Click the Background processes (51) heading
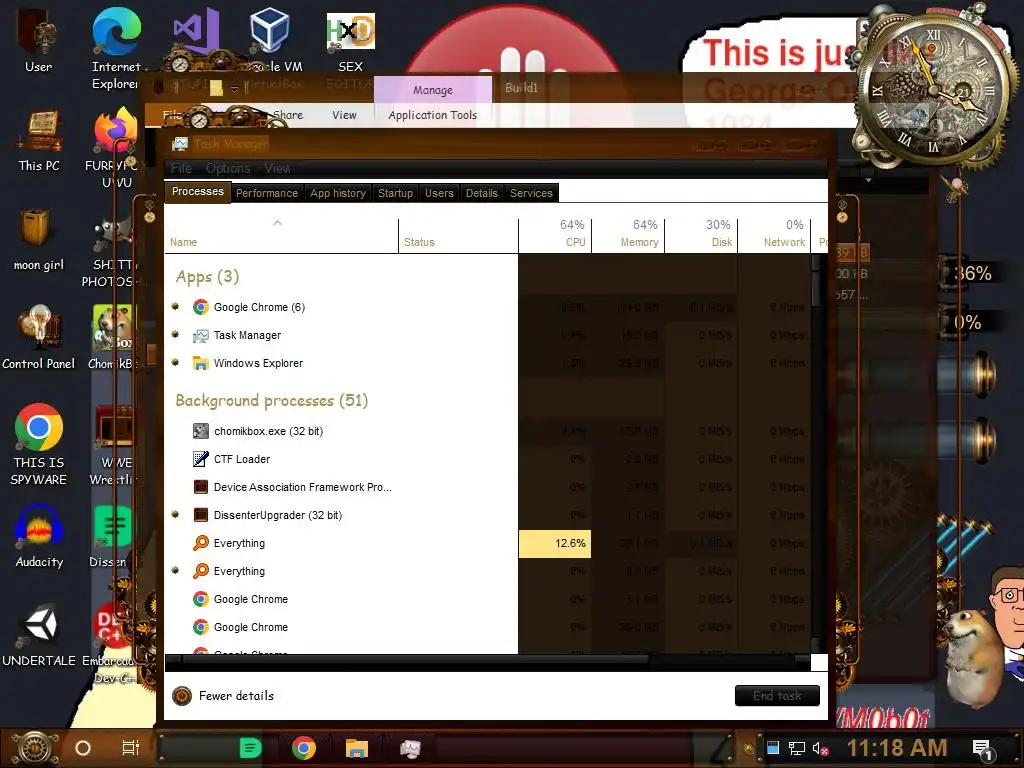The height and width of the screenshot is (768, 1024). (x=272, y=400)
